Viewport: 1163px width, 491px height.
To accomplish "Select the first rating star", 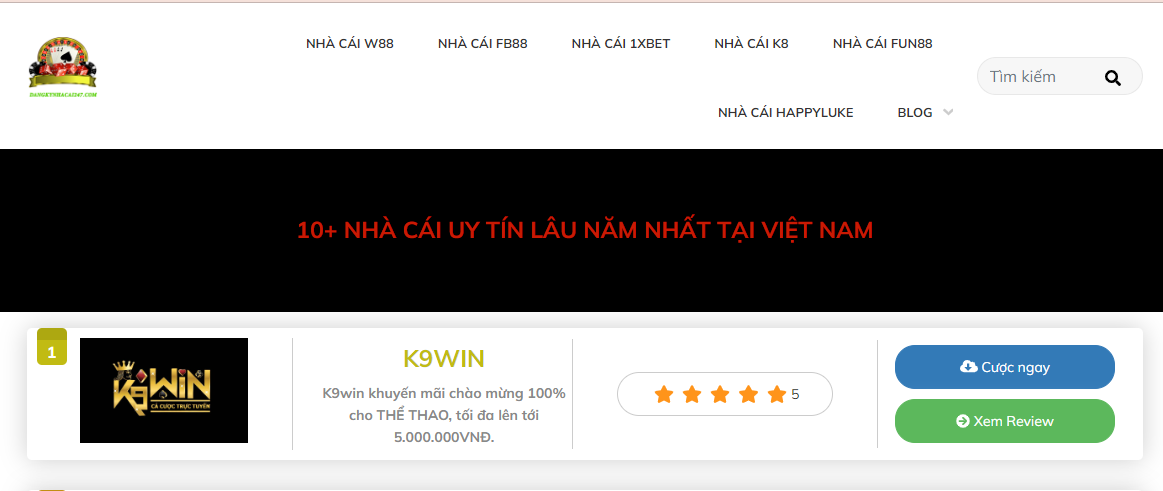I will (x=664, y=395).
